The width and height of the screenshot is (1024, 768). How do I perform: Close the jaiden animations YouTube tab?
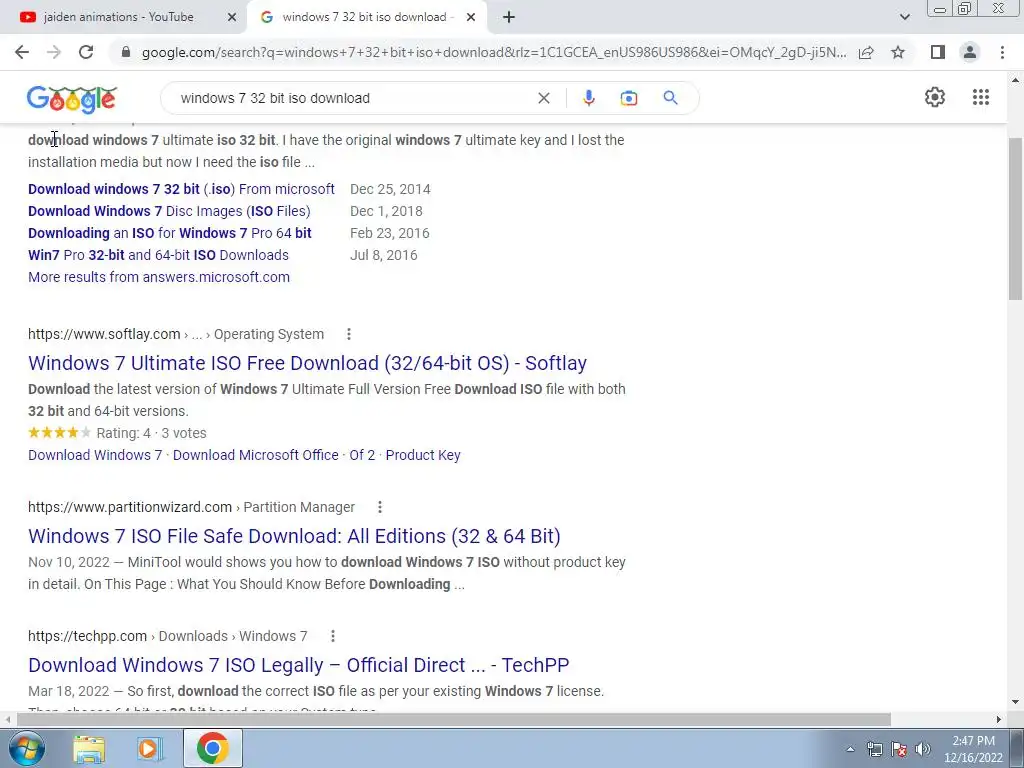[231, 18]
